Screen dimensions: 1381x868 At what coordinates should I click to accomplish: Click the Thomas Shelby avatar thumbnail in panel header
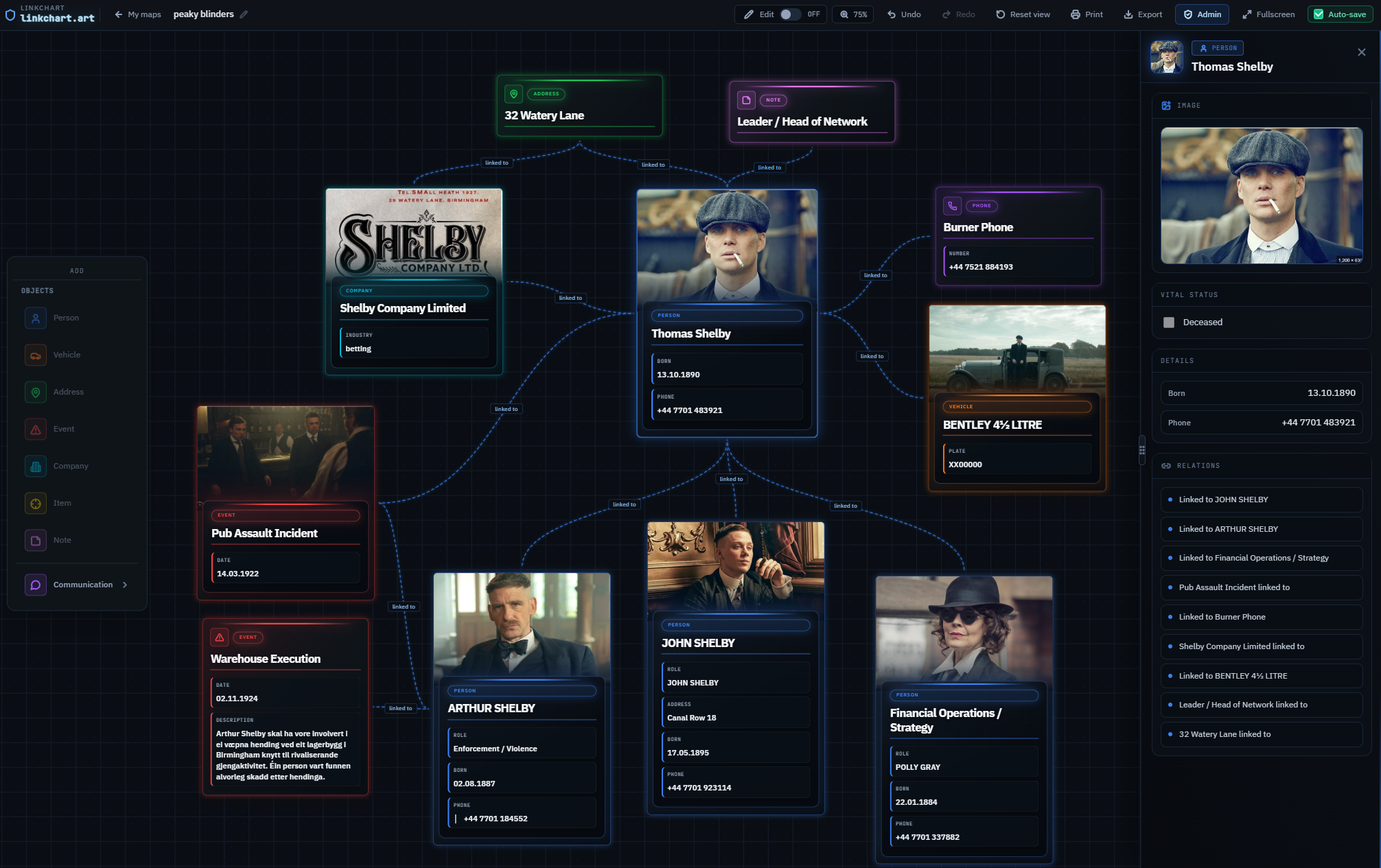(x=1167, y=57)
